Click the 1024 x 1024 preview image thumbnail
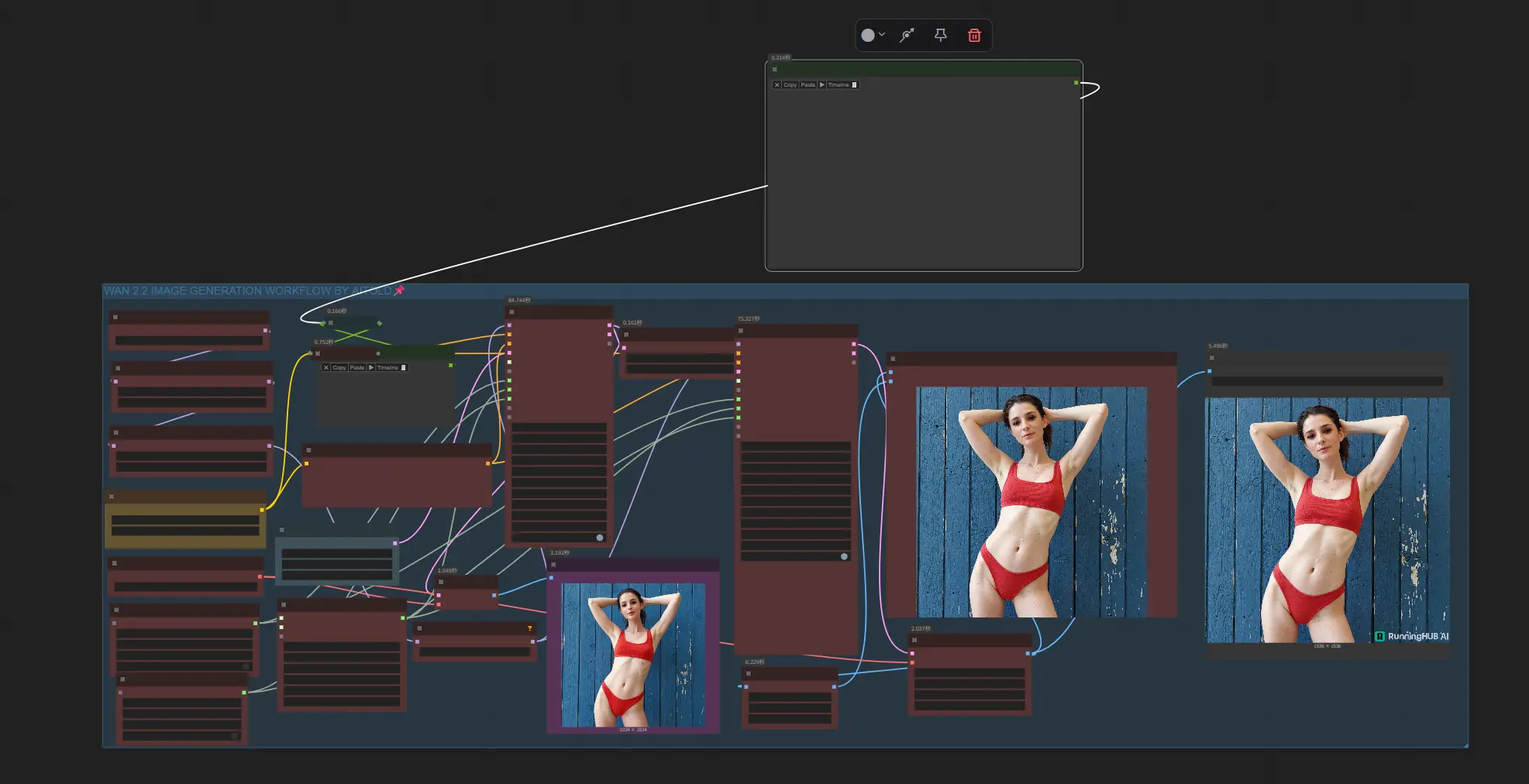The width and height of the screenshot is (1529, 784). [x=633, y=655]
